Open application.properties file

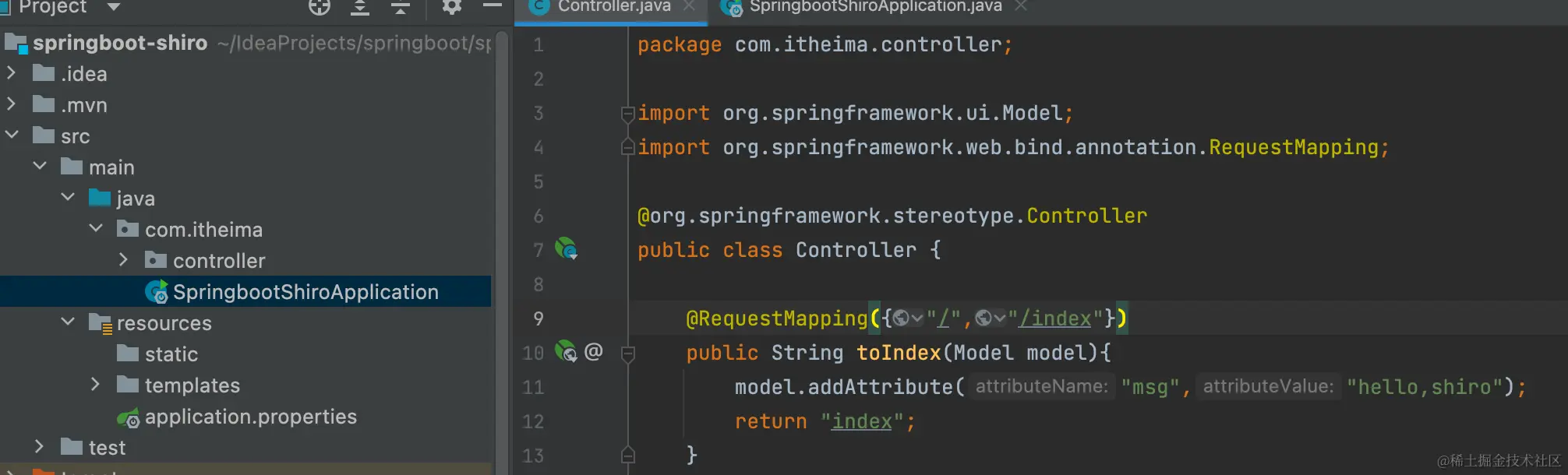click(251, 417)
